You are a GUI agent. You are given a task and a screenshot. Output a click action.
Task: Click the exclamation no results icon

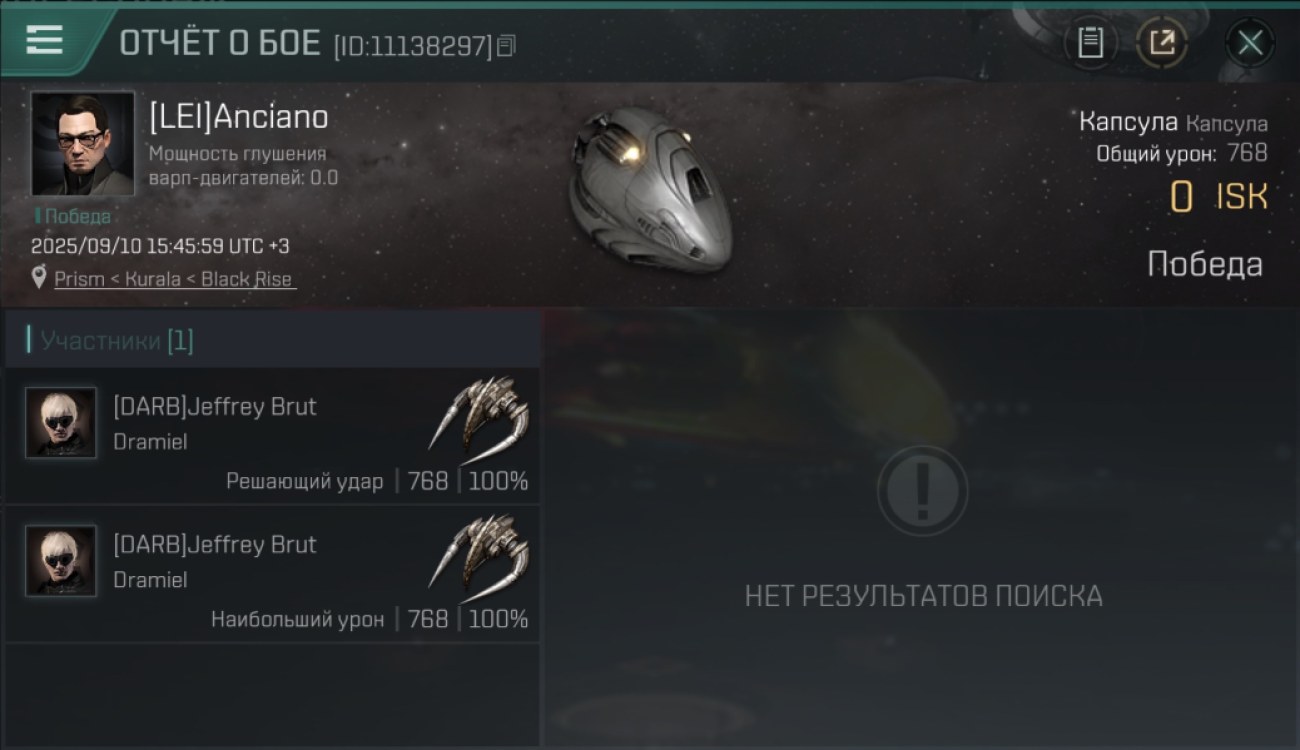click(x=922, y=491)
